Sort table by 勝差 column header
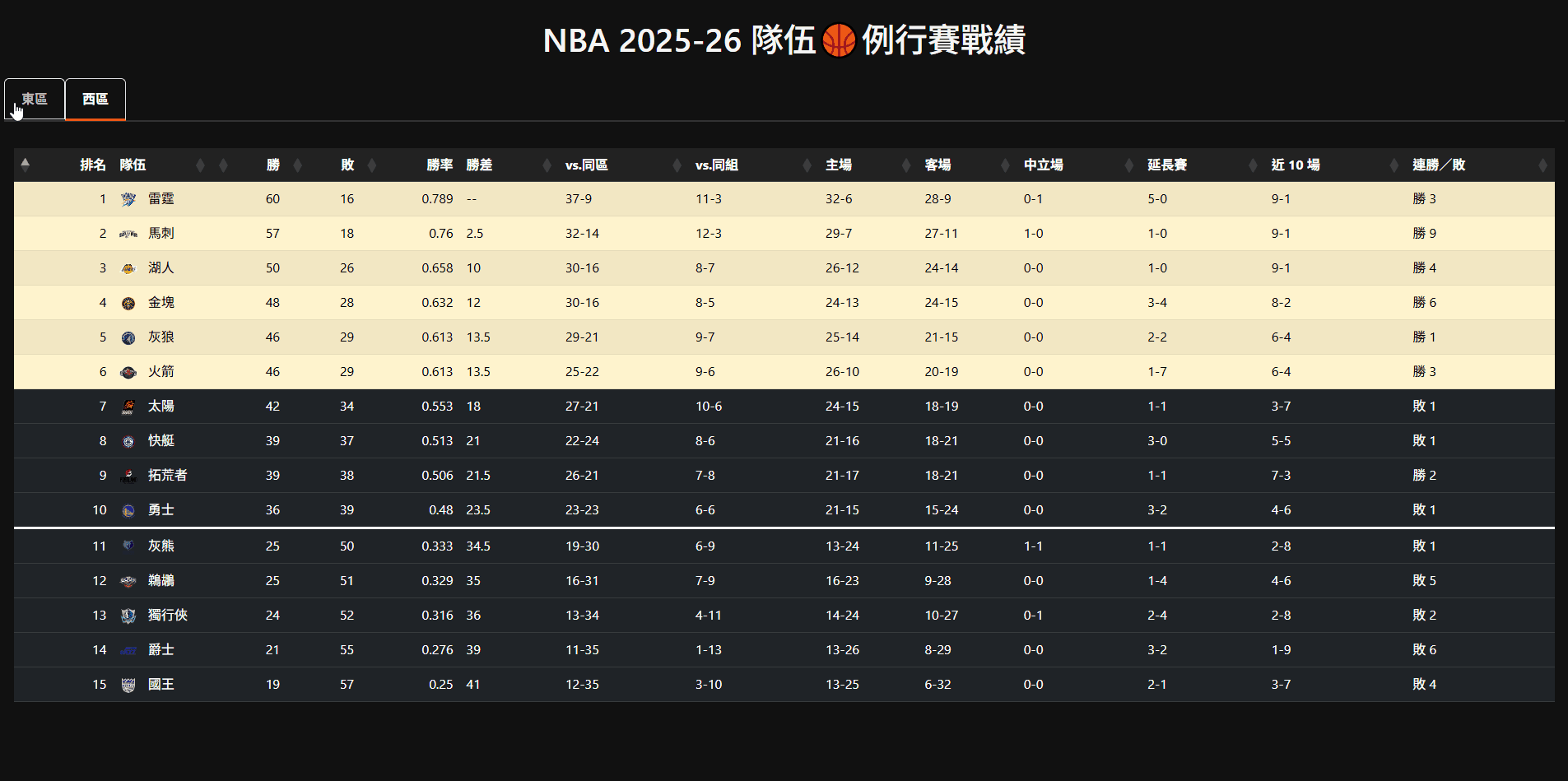Image resolution: width=1568 pixels, height=781 pixels. (479, 165)
